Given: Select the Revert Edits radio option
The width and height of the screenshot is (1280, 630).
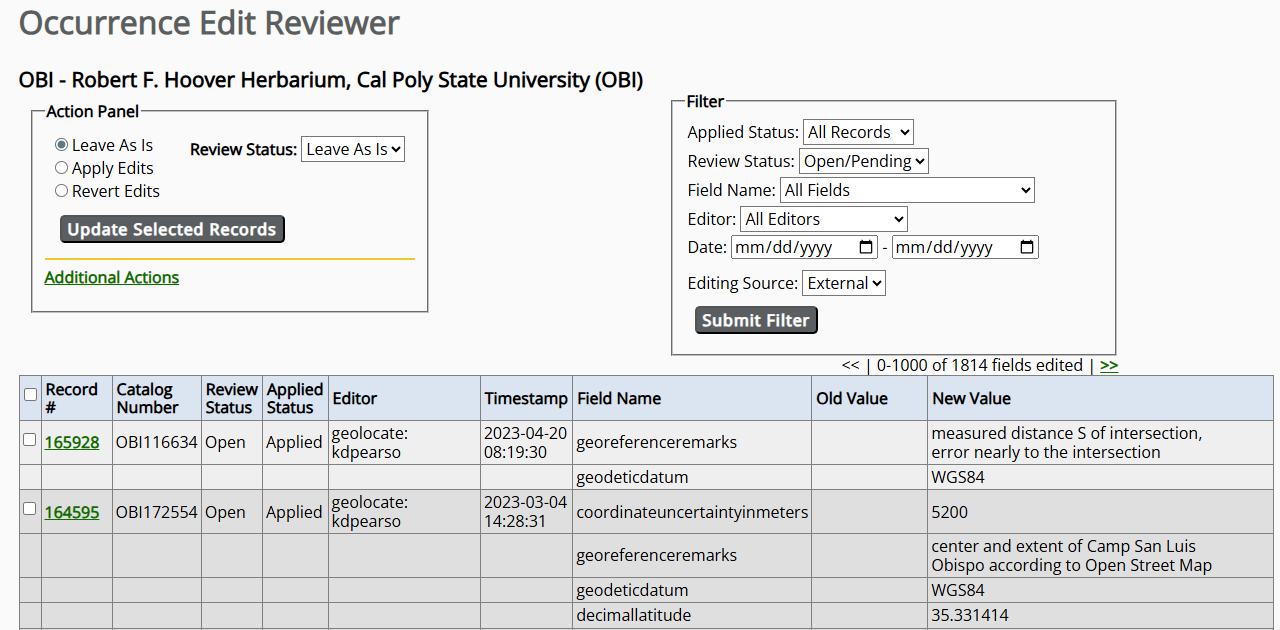Looking at the screenshot, I should [62, 191].
